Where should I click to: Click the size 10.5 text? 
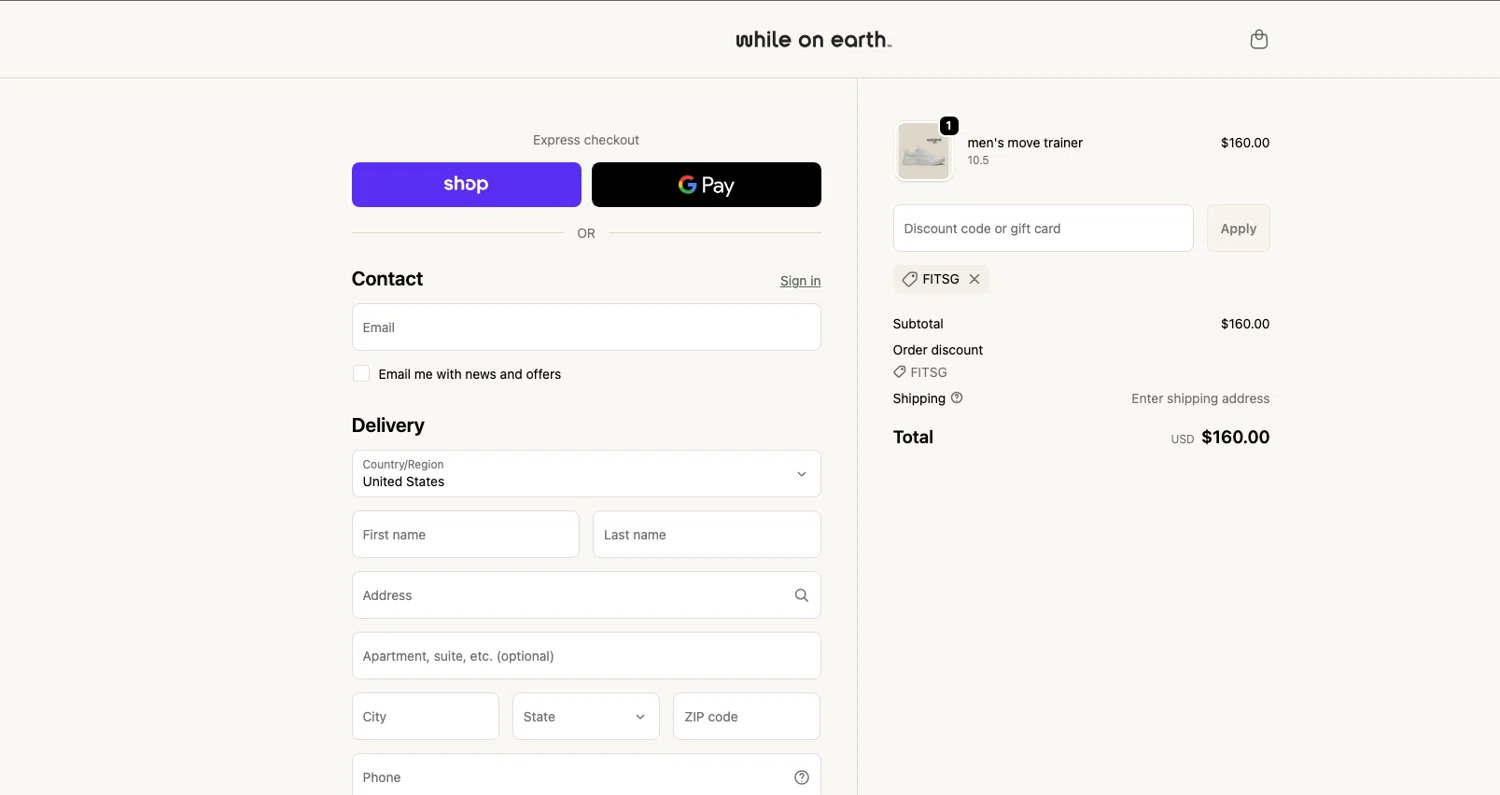[x=978, y=160]
